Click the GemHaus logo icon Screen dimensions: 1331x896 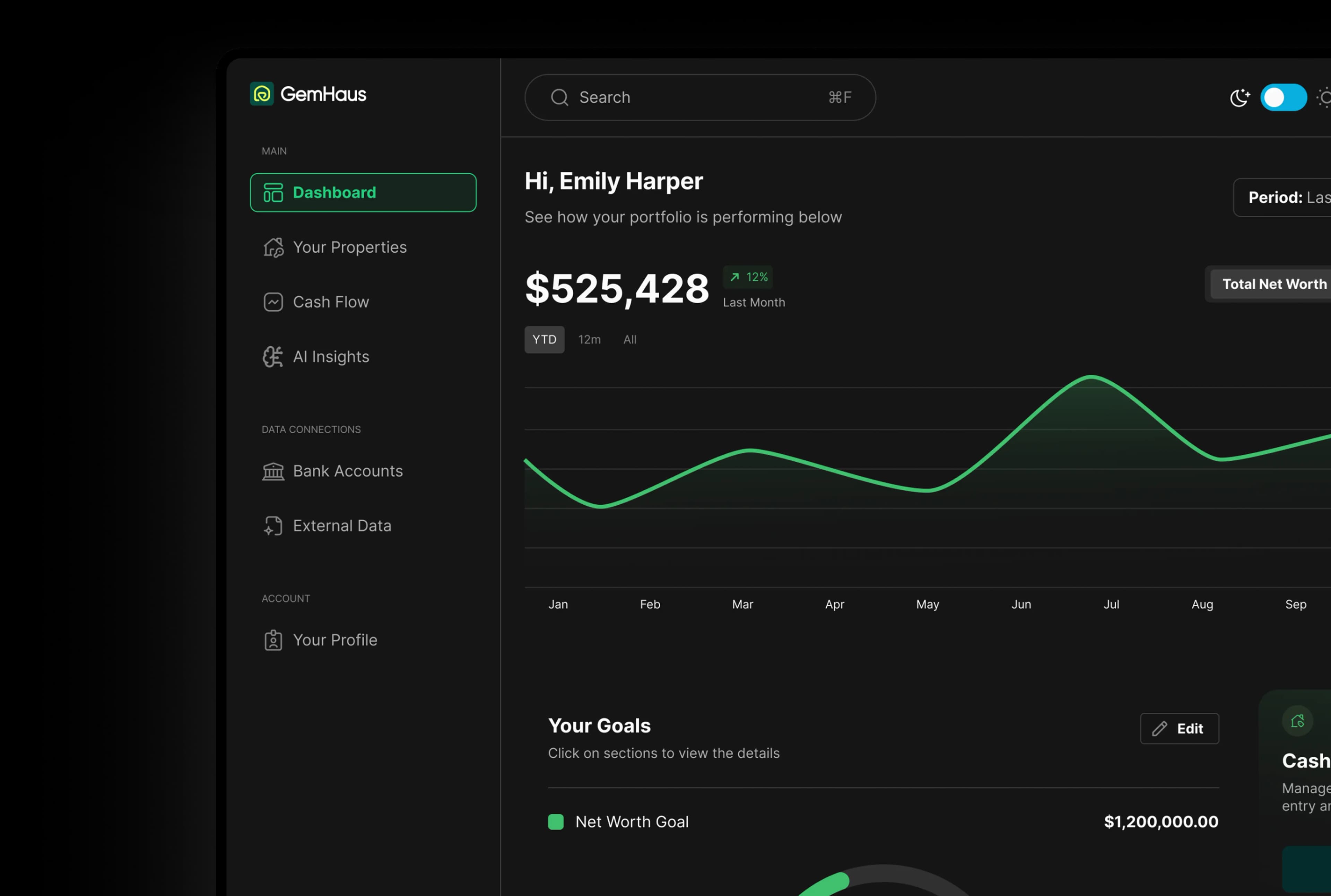point(262,94)
